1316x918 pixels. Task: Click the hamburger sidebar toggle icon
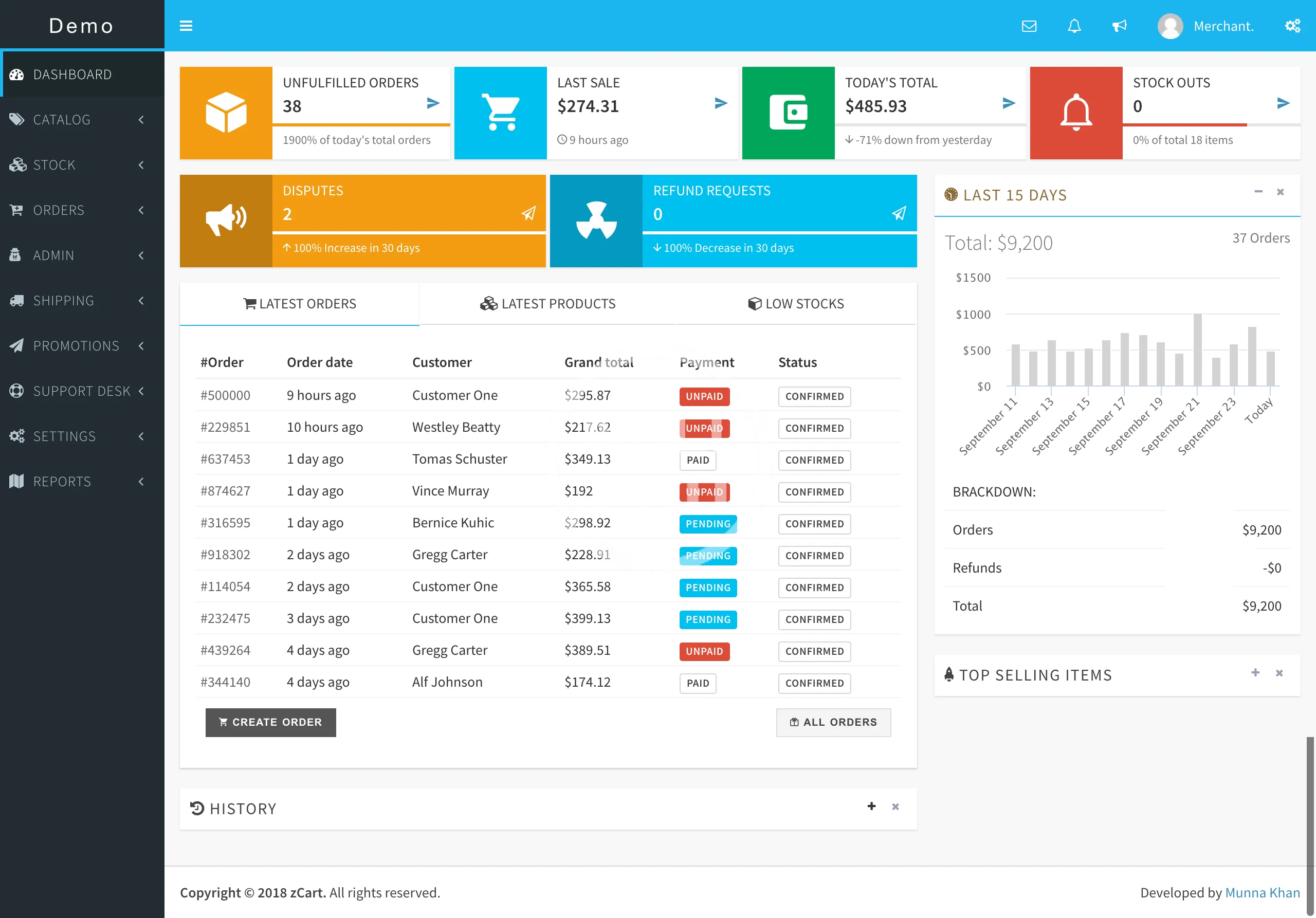186,26
